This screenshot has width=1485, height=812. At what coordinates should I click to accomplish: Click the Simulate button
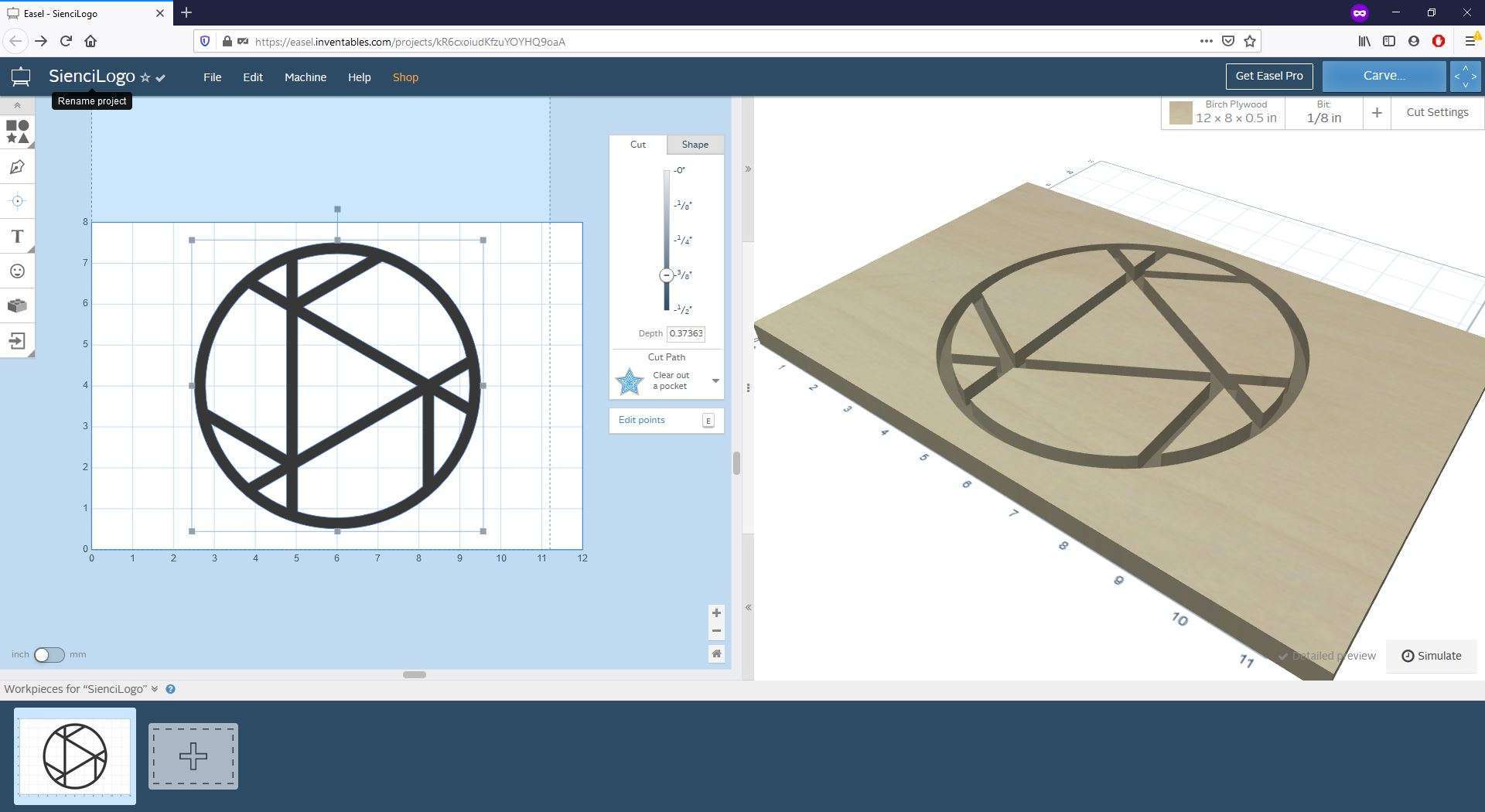[1432, 656]
